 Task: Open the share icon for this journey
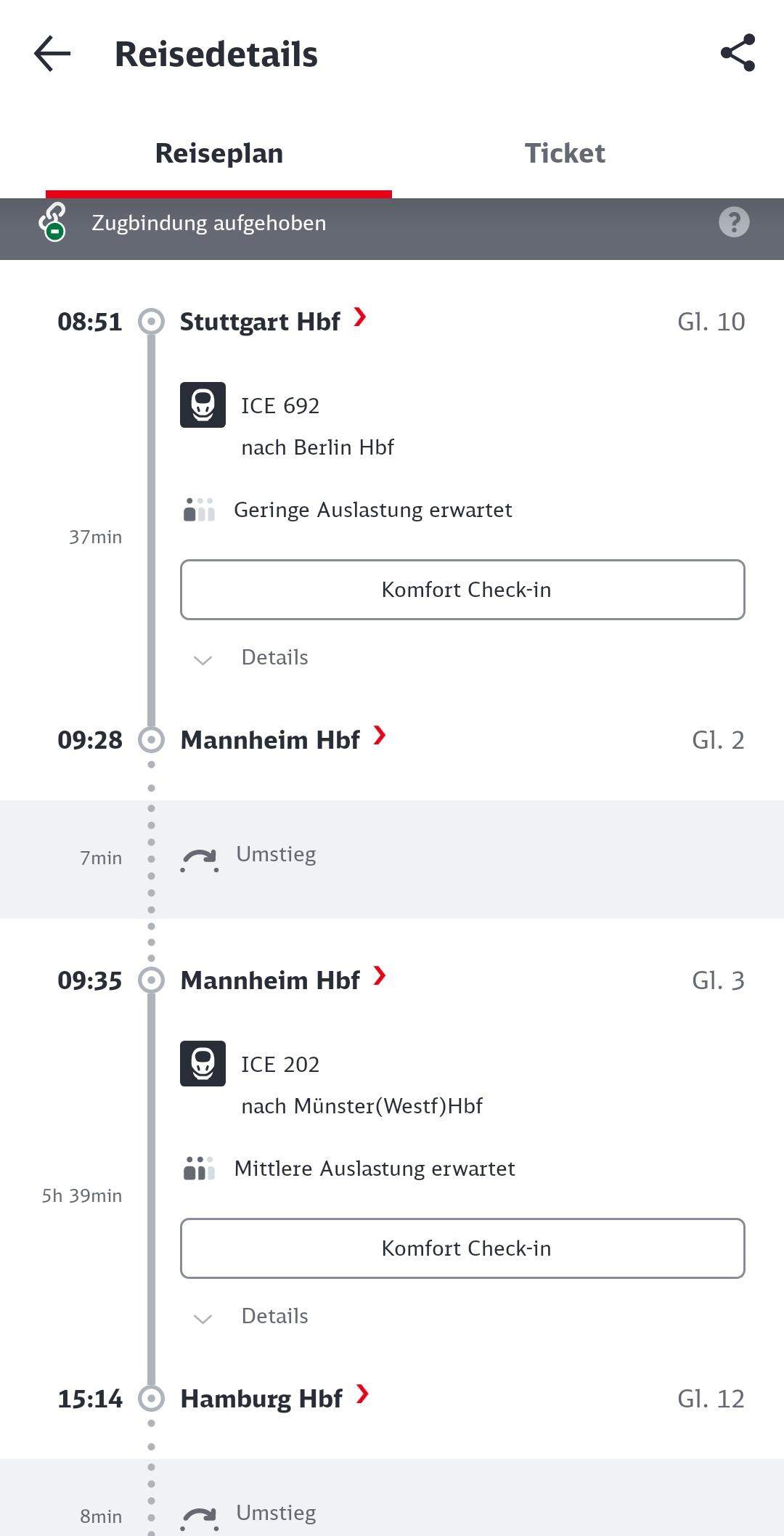pos(735,53)
